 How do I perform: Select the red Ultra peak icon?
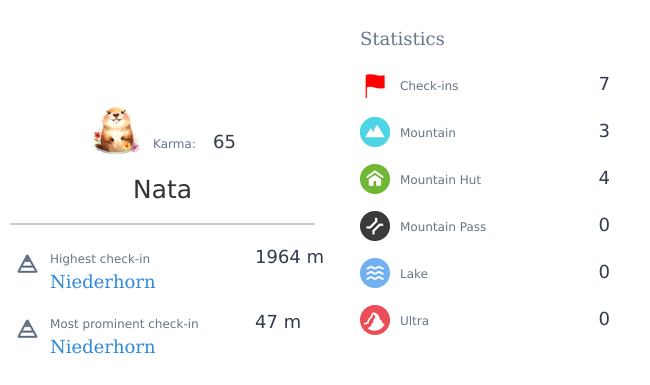pos(375,320)
